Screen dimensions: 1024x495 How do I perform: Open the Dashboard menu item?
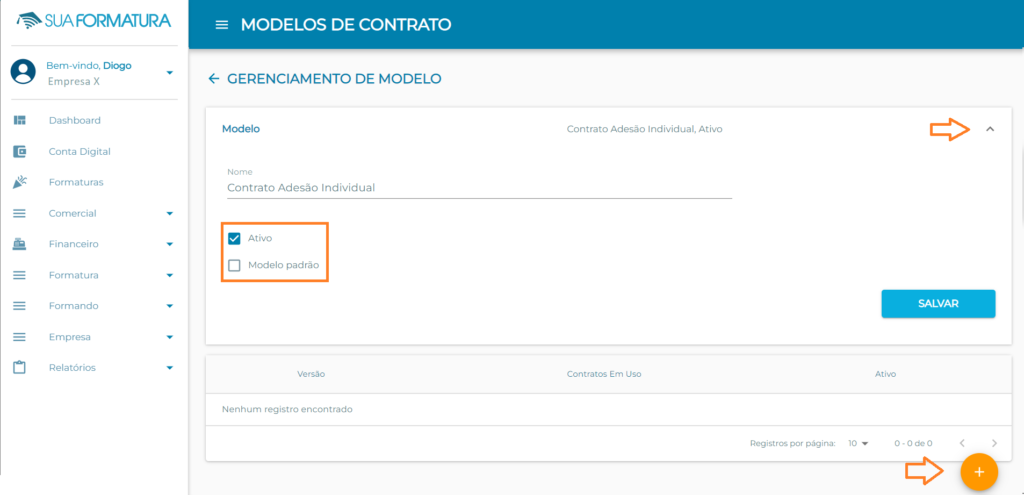[74, 120]
